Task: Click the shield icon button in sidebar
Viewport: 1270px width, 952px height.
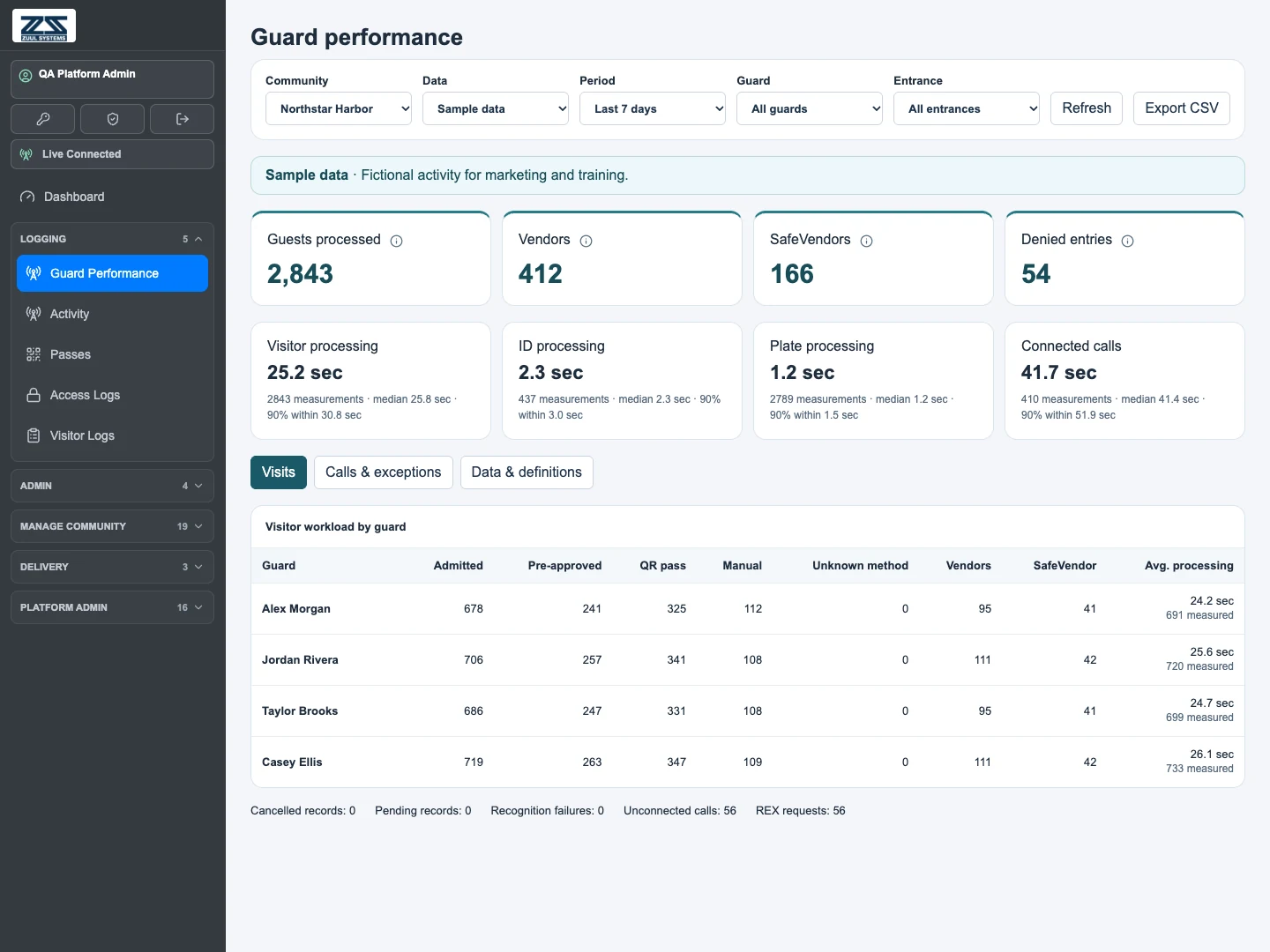Action: tap(112, 119)
